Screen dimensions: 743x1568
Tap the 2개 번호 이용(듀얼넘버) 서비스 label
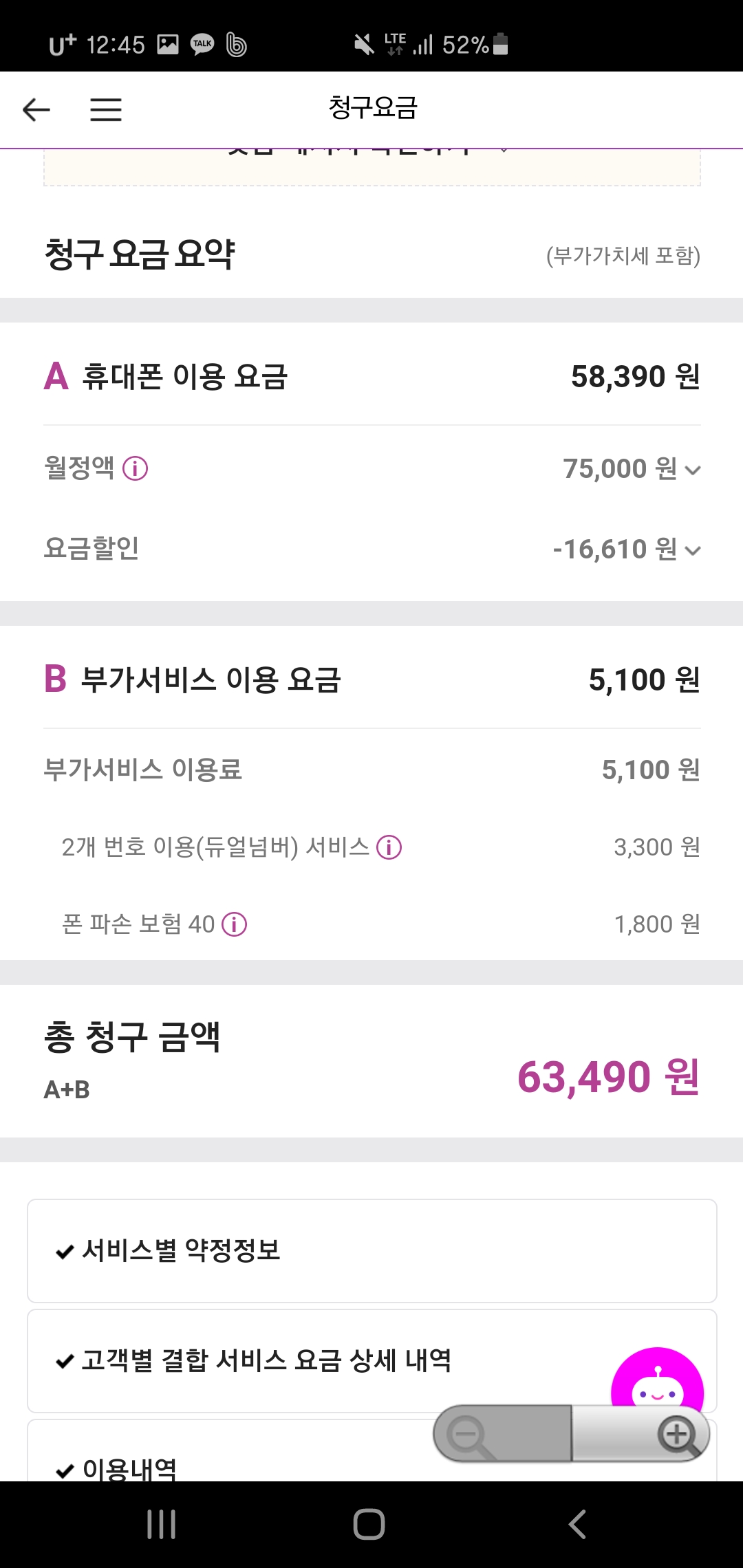point(215,847)
